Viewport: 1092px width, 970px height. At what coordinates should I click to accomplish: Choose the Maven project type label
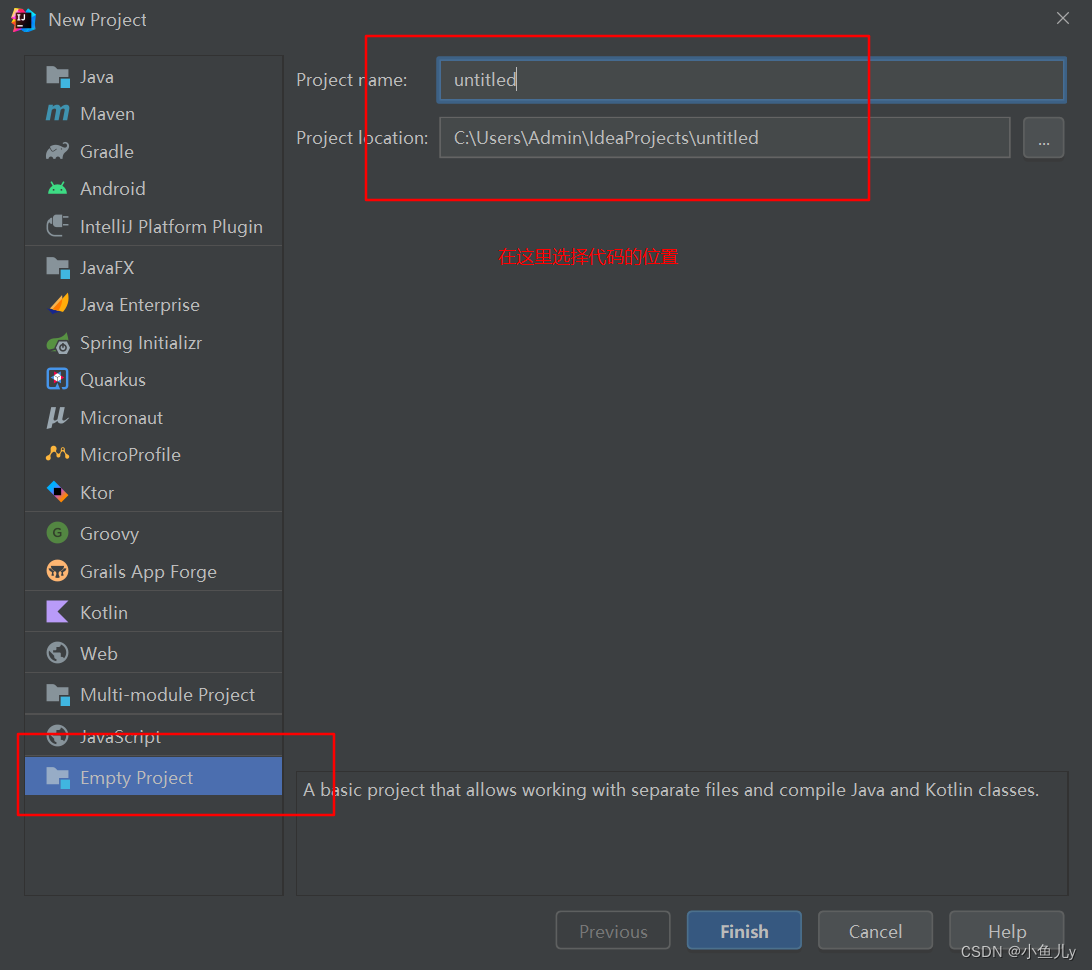[x=107, y=114]
